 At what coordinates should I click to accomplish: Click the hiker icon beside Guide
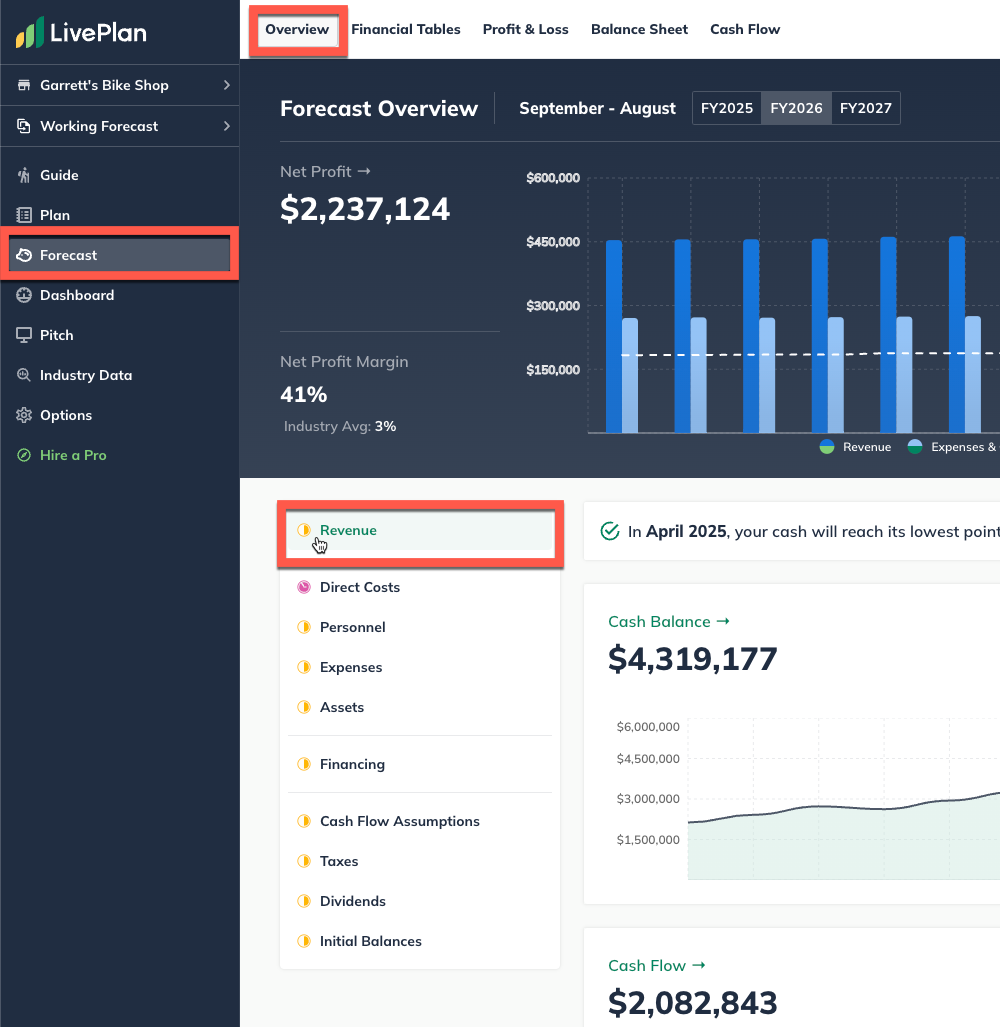(x=24, y=175)
